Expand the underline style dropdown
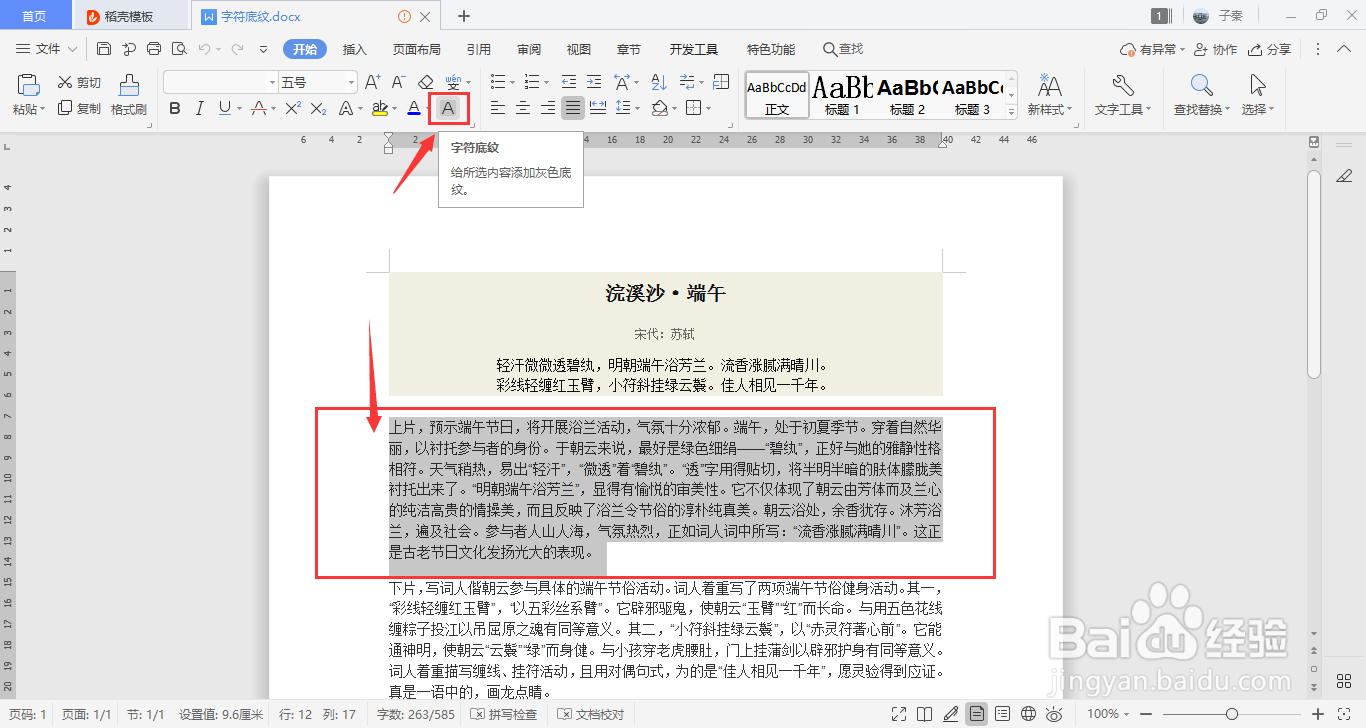The height and width of the screenshot is (728, 1366). coord(238,108)
